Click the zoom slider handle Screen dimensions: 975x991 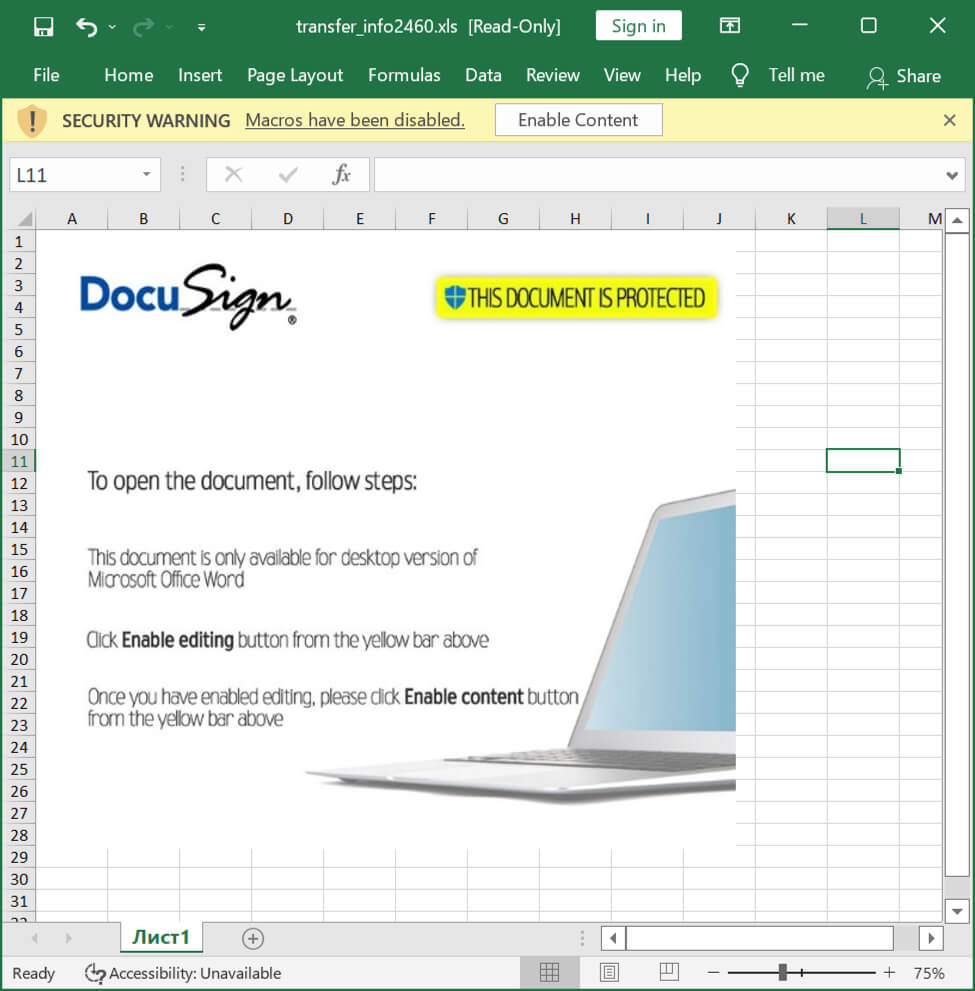[x=782, y=973]
